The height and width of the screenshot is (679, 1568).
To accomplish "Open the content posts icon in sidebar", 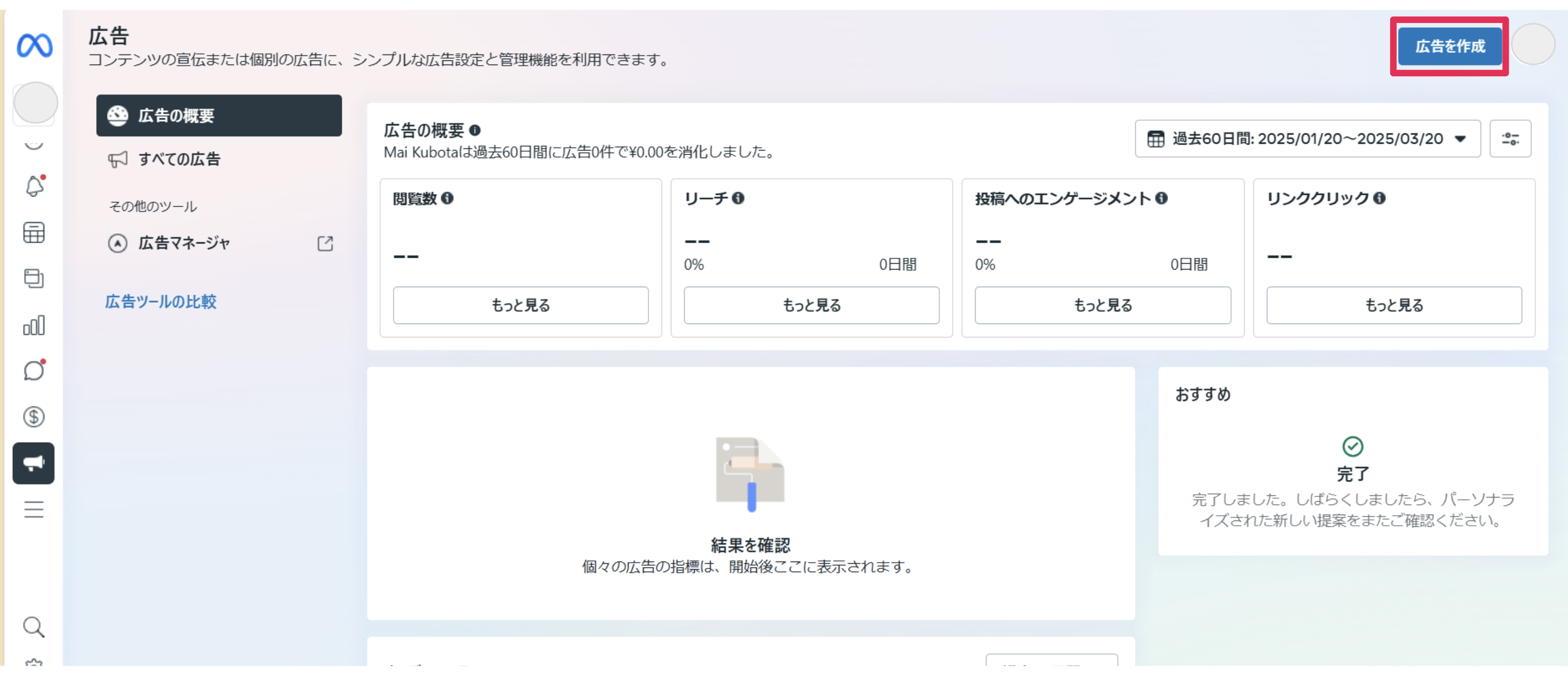I will tap(34, 279).
